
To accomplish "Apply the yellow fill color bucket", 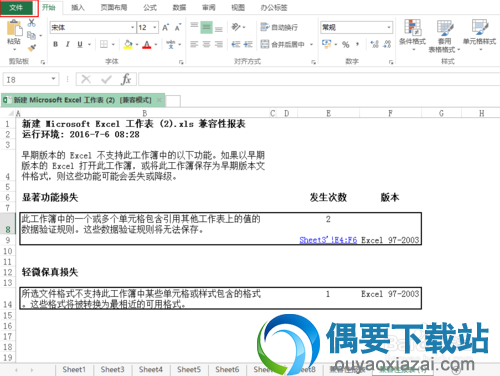I will [x=128, y=44].
